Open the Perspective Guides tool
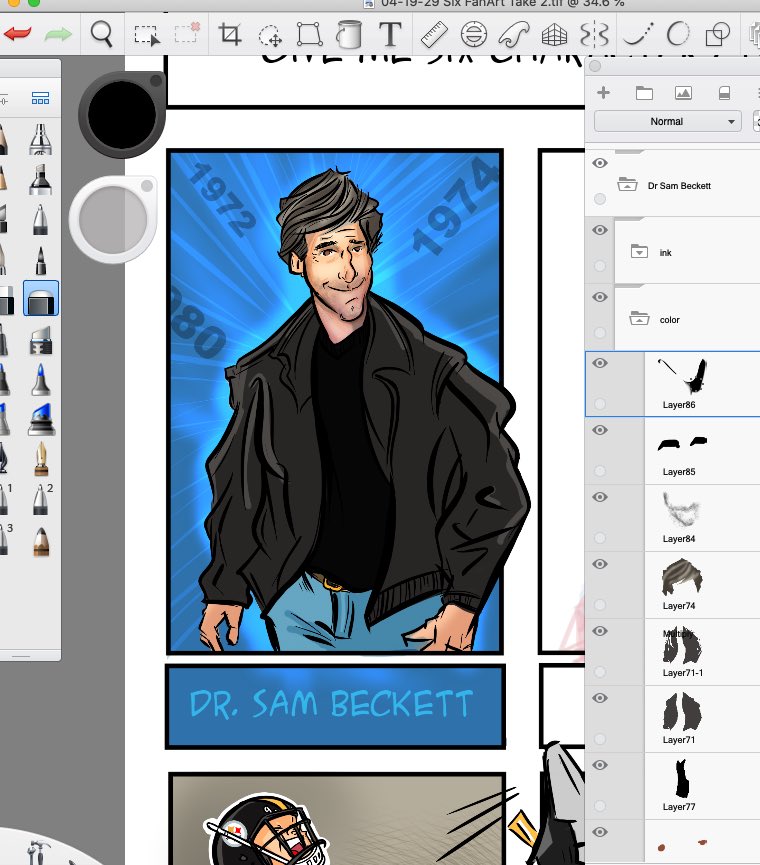 [554, 35]
